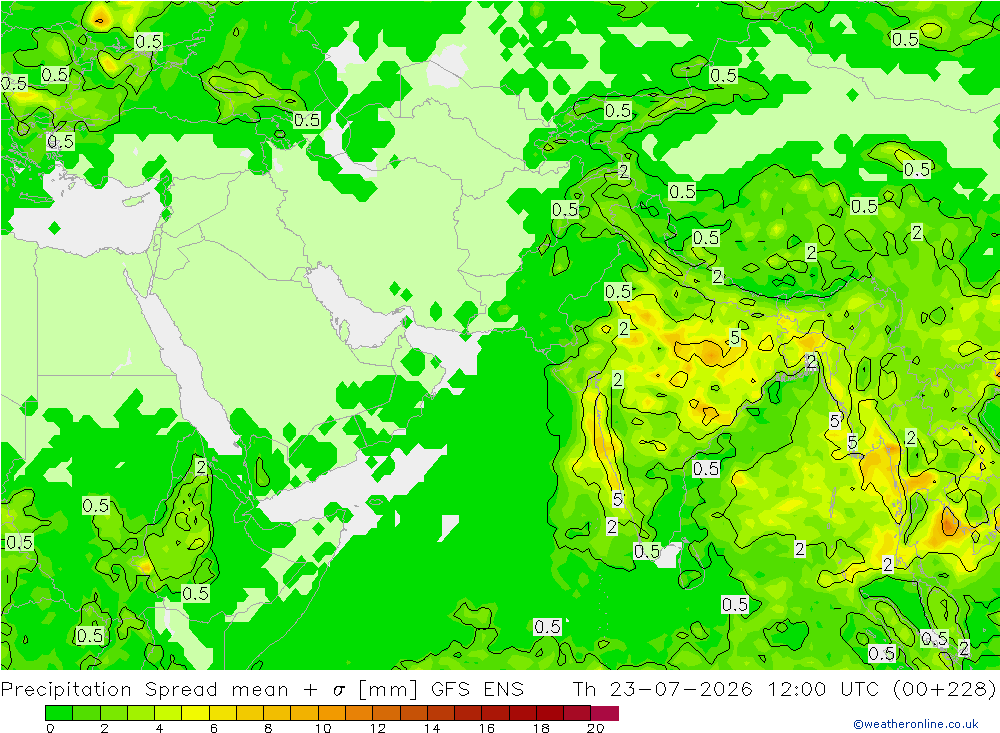Click the island of Sri Lanka on the map
Screen dimensions: 1000x733
click(x=691, y=566)
